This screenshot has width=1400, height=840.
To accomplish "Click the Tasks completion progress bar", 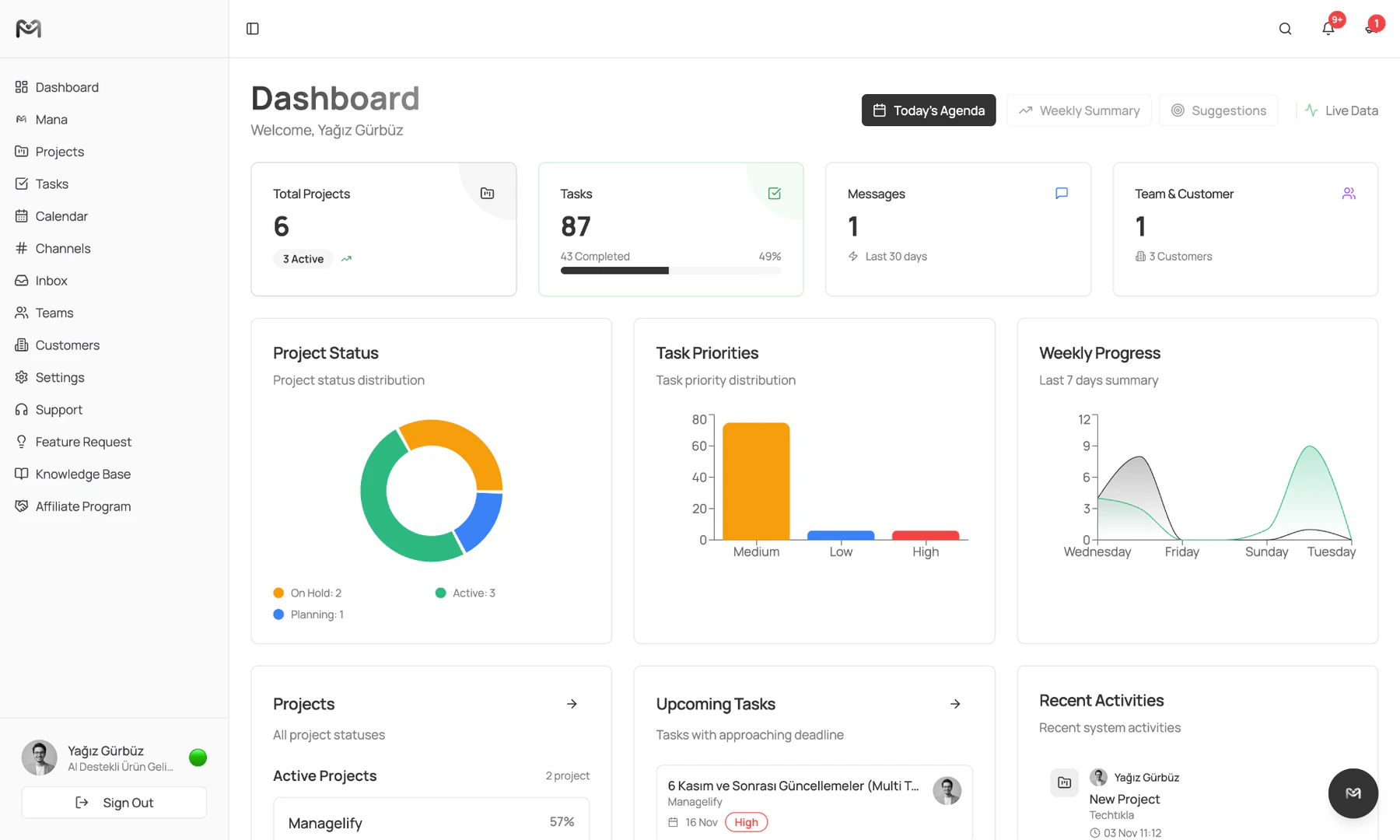I will (670, 270).
